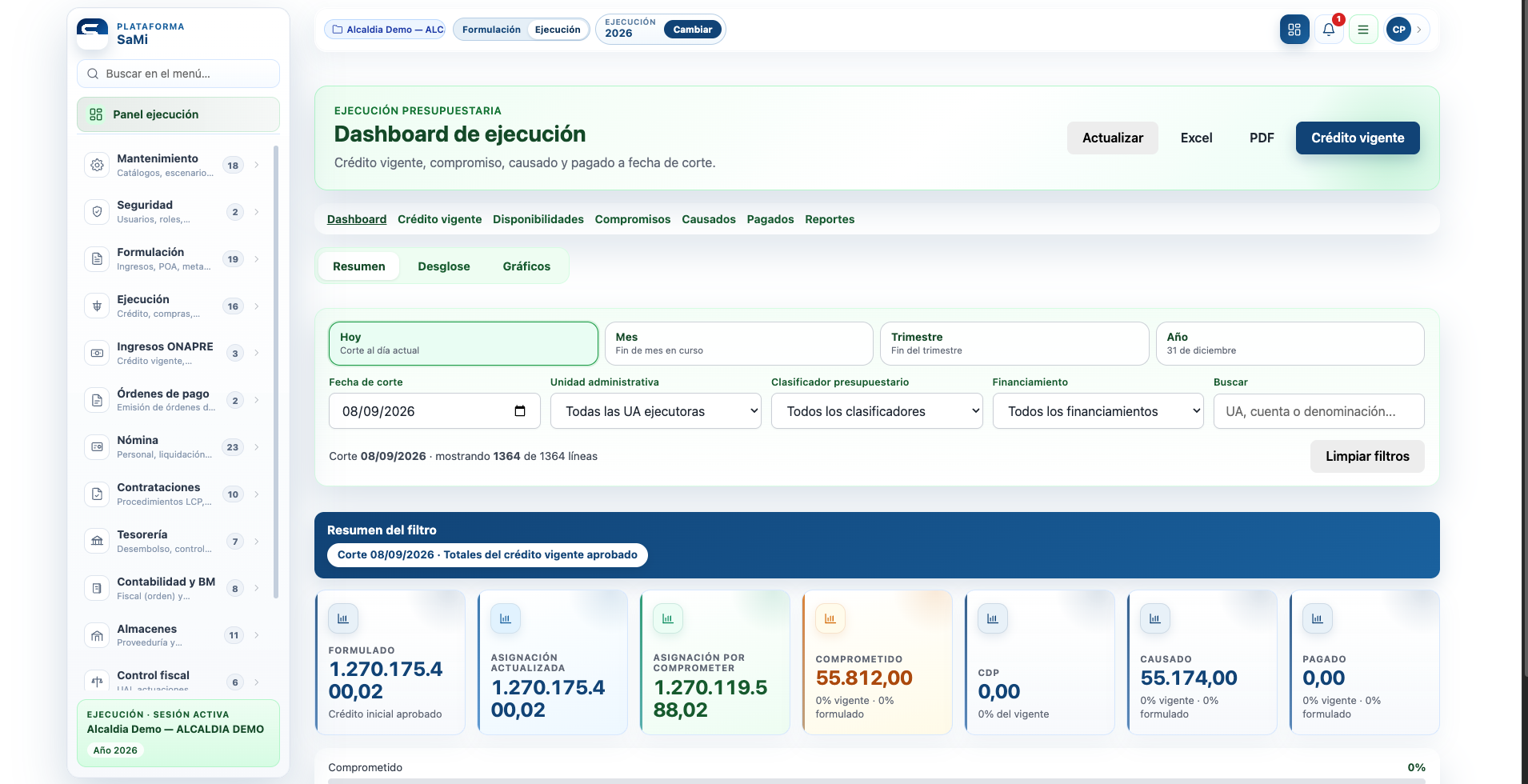1528x784 pixels.
Task: Click the UA, cuenta o denominación search field
Action: (x=1318, y=411)
